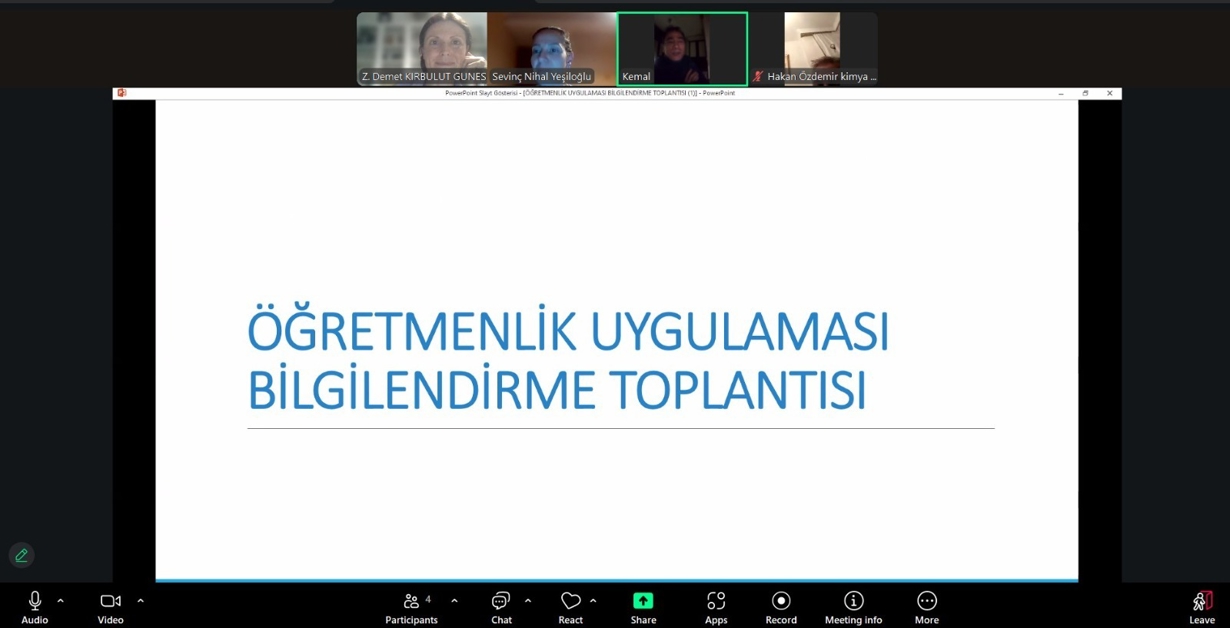Open the audio options caret
The width and height of the screenshot is (1230, 628).
point(60,600)
